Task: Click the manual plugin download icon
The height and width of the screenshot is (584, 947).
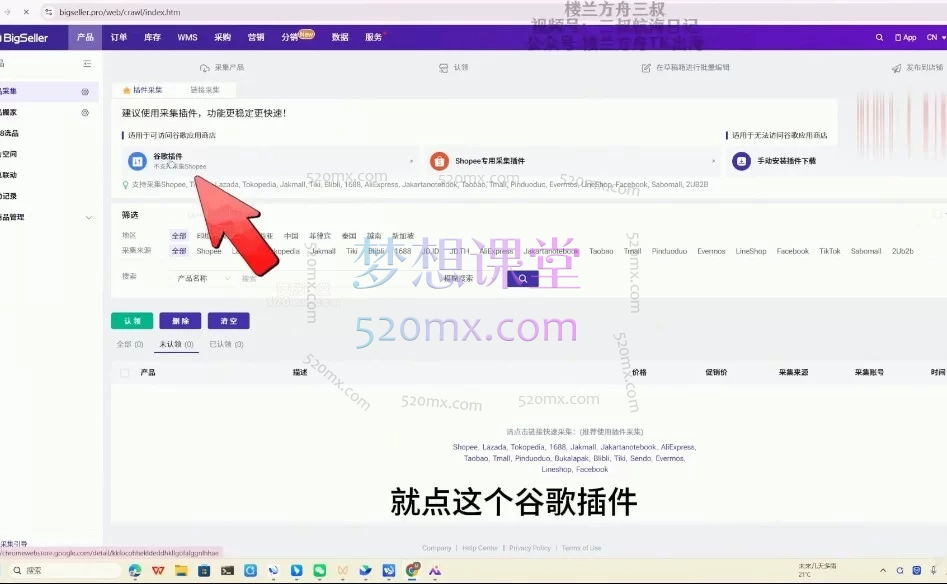Action: pos(741,161)
